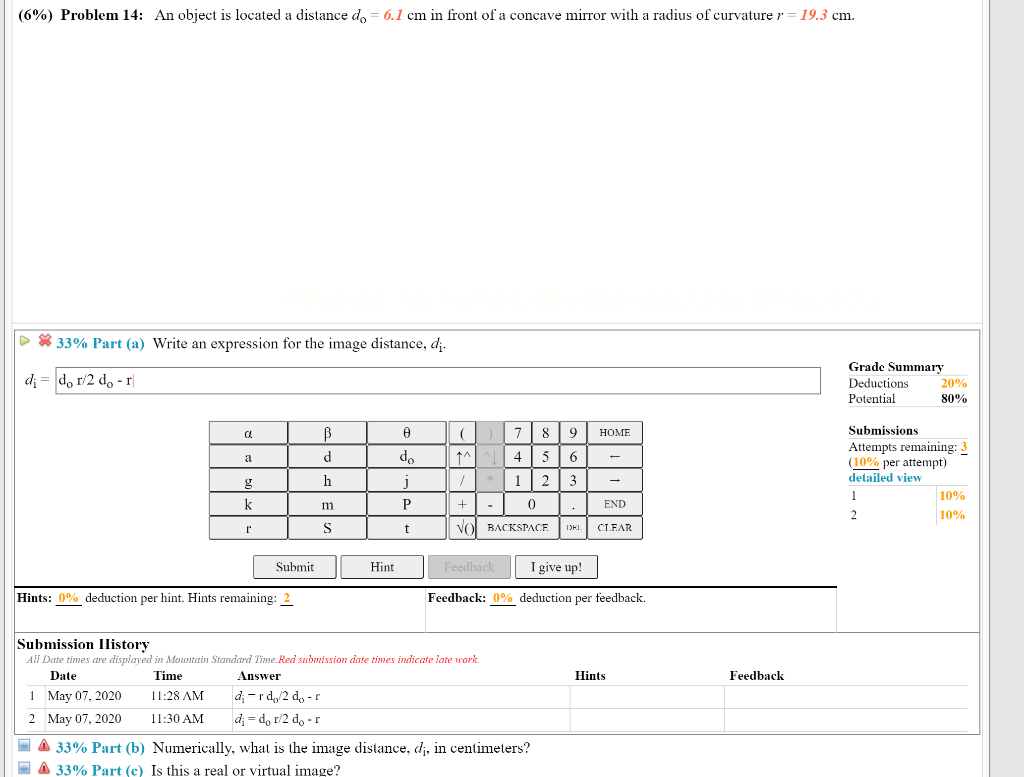
Task: Collapse the Part (c) section box
Action: coord(22,770)
